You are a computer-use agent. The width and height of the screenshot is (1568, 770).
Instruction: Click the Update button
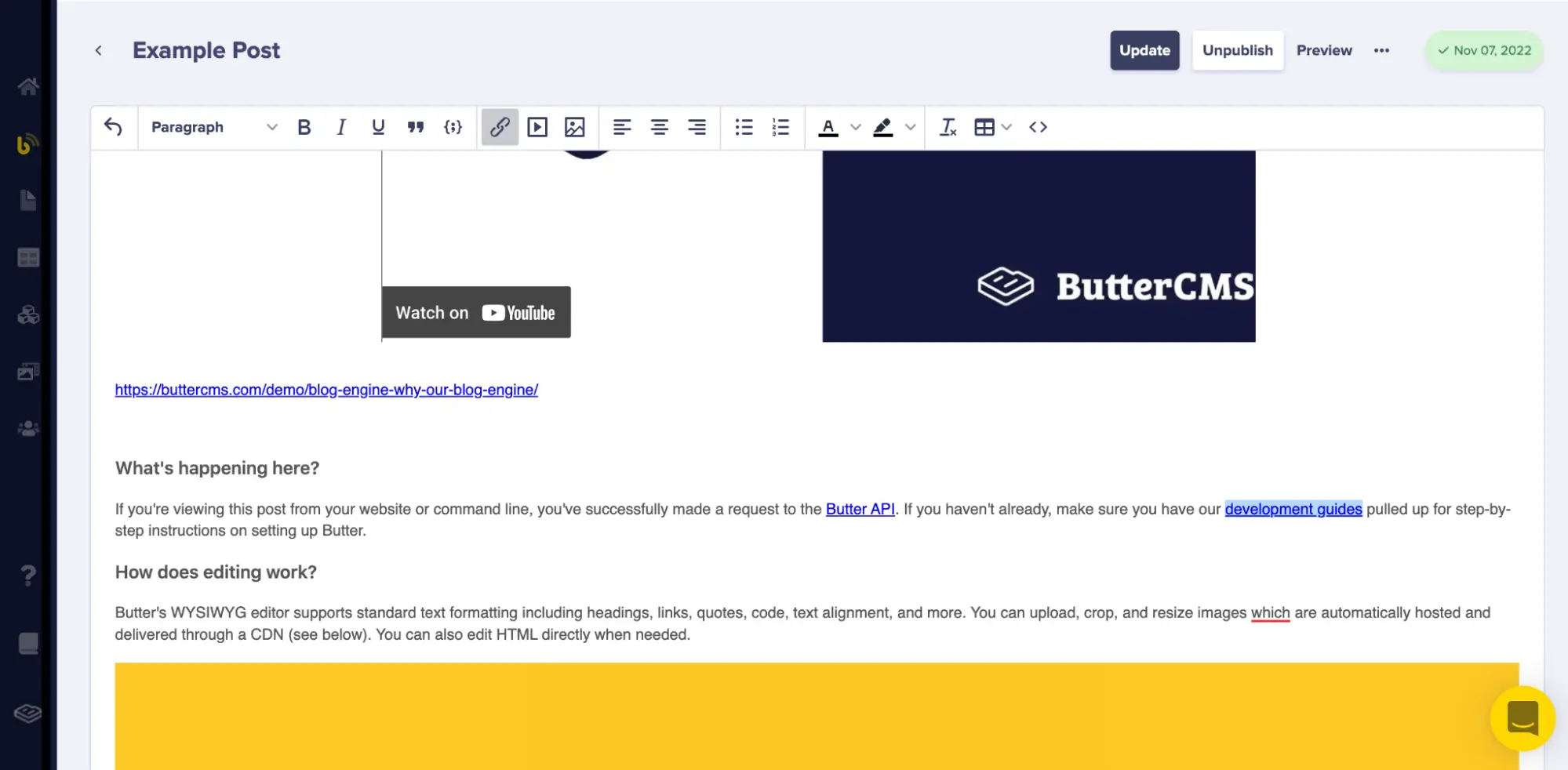pyautogui.click(x=1144, y=50)
